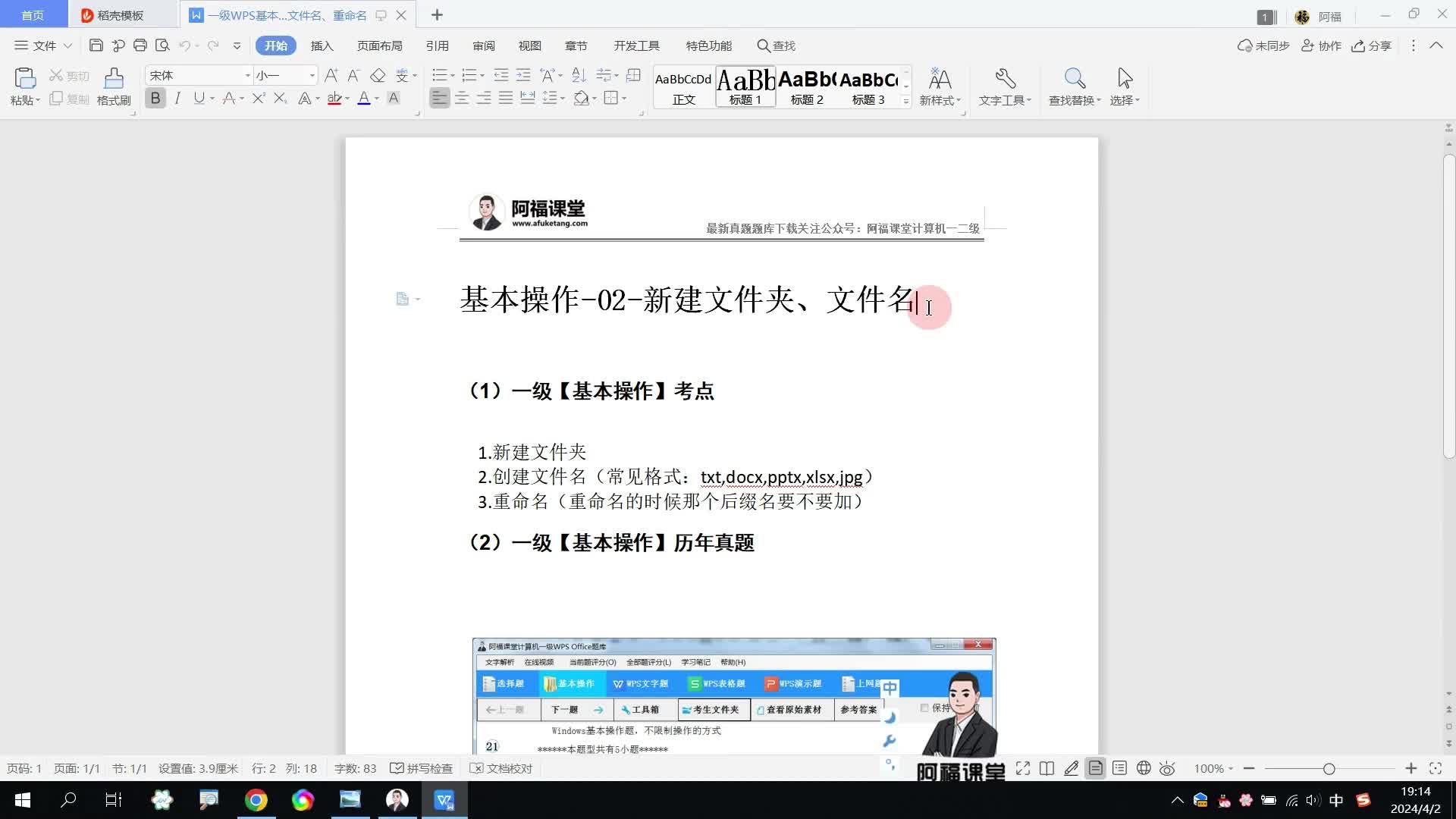The height and width of the screenshot is (819, 1456).
Task: Open the zoom 100% percentage dropdown
Action: [x=1213, y=768]
